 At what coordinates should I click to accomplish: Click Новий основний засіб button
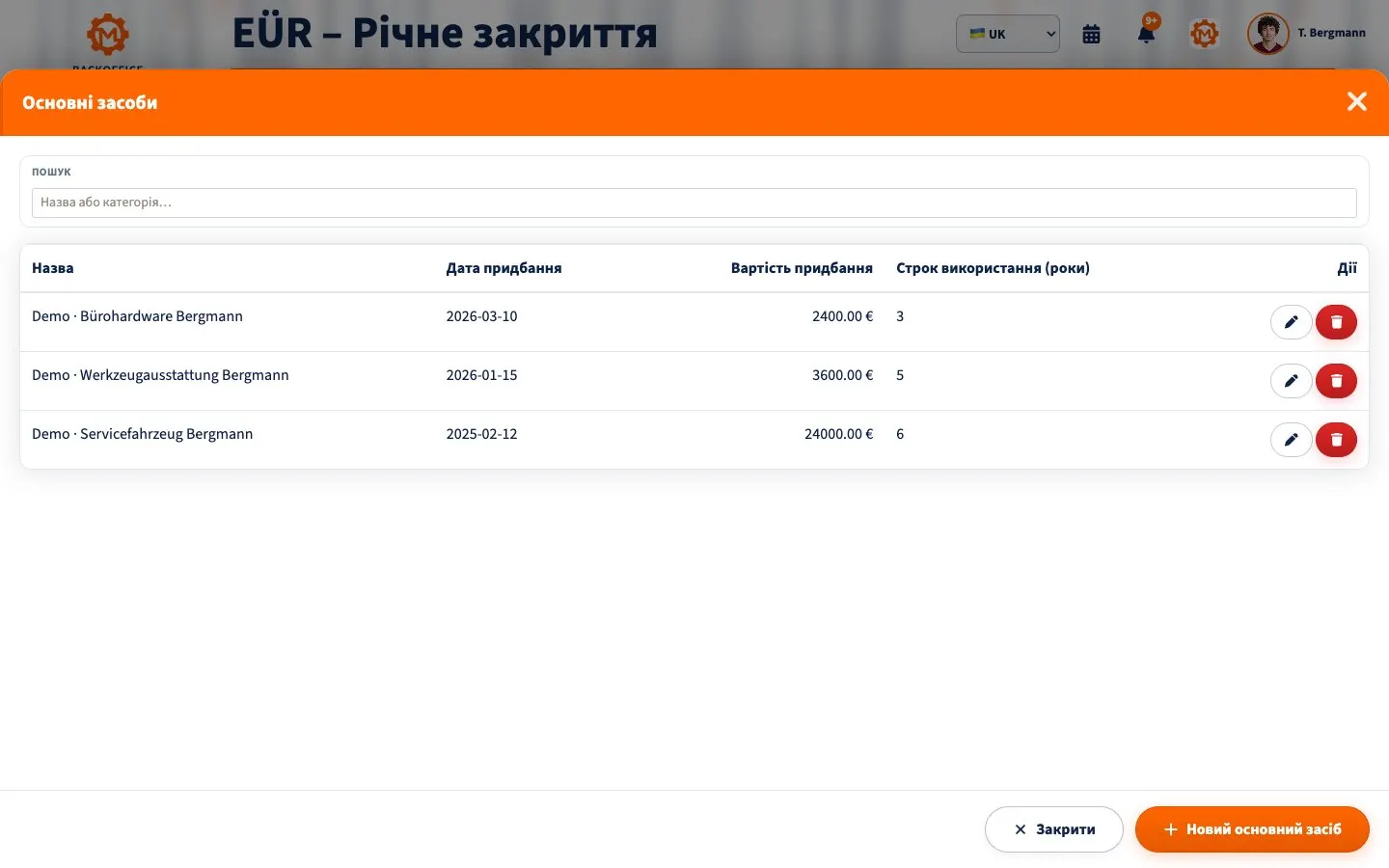[x=1252, y=829]
